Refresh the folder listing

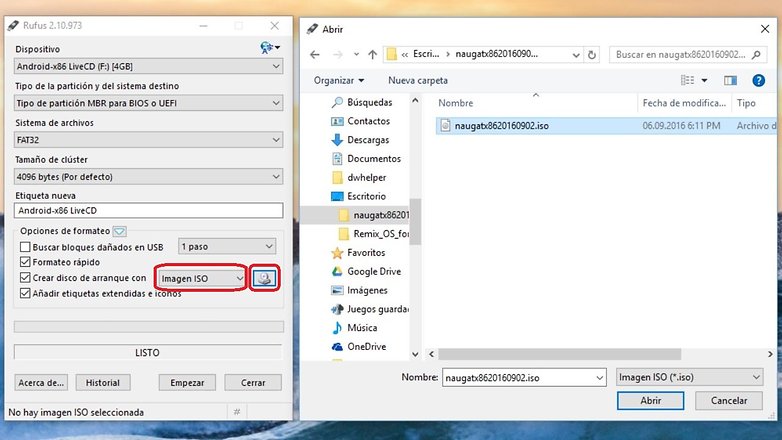592,54
